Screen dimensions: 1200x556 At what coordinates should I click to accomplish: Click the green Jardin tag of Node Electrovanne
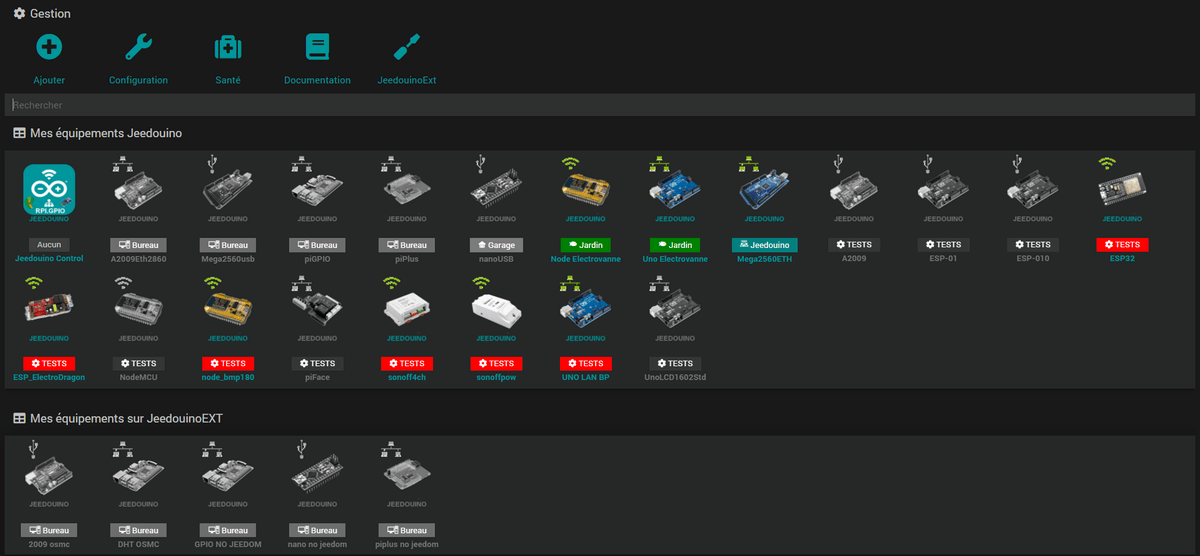tap(586, 244)
